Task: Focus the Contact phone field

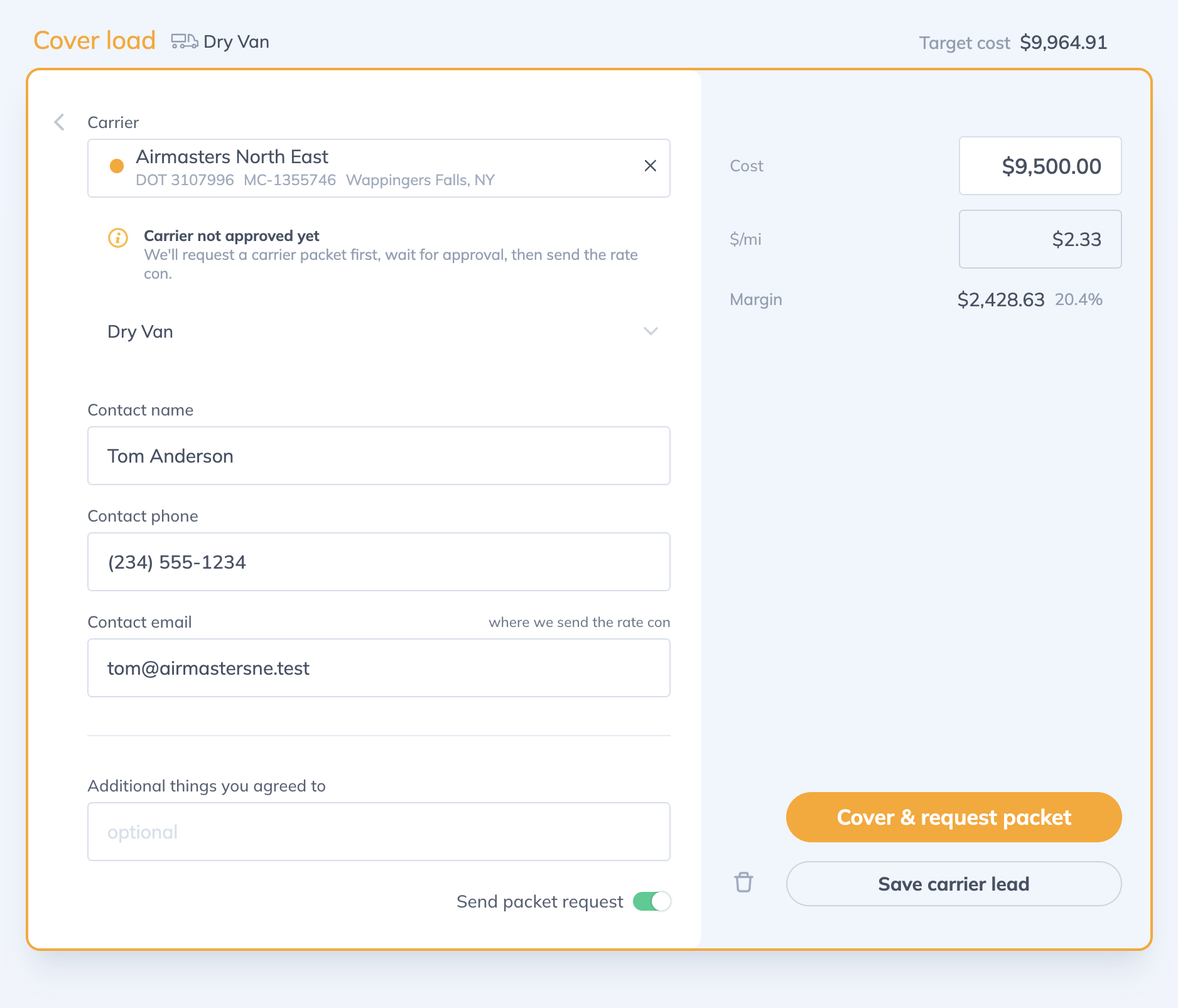Action: click(x=379, y=562)
